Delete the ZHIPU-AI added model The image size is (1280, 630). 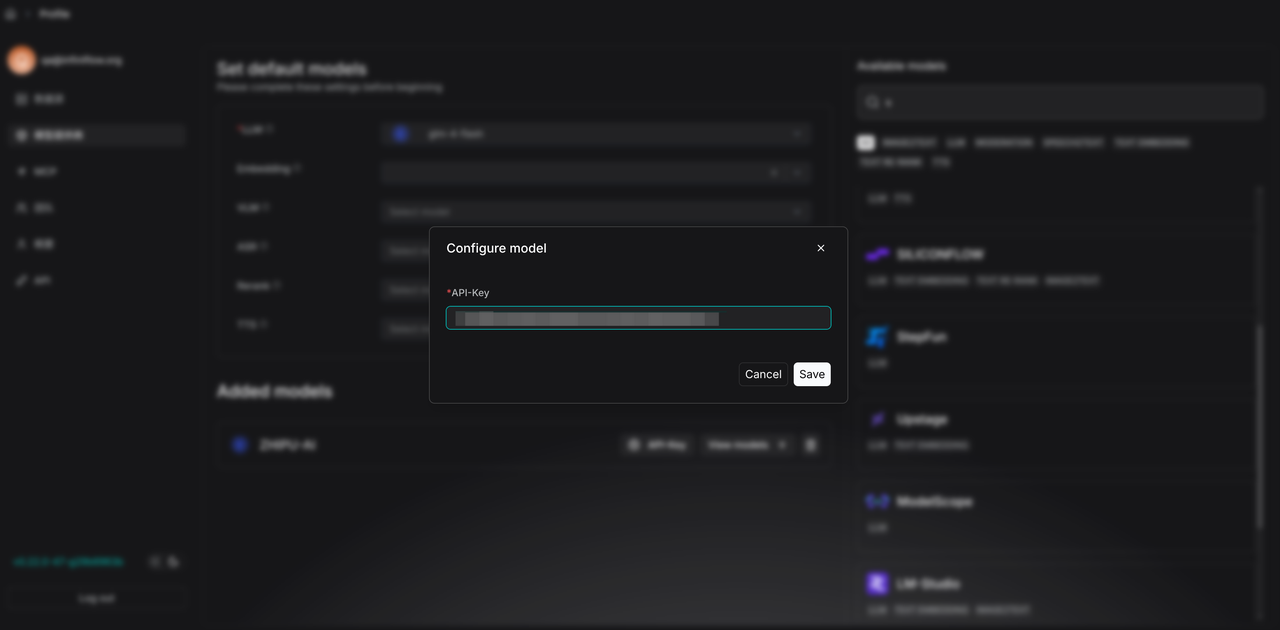click(x=811, y=445)
